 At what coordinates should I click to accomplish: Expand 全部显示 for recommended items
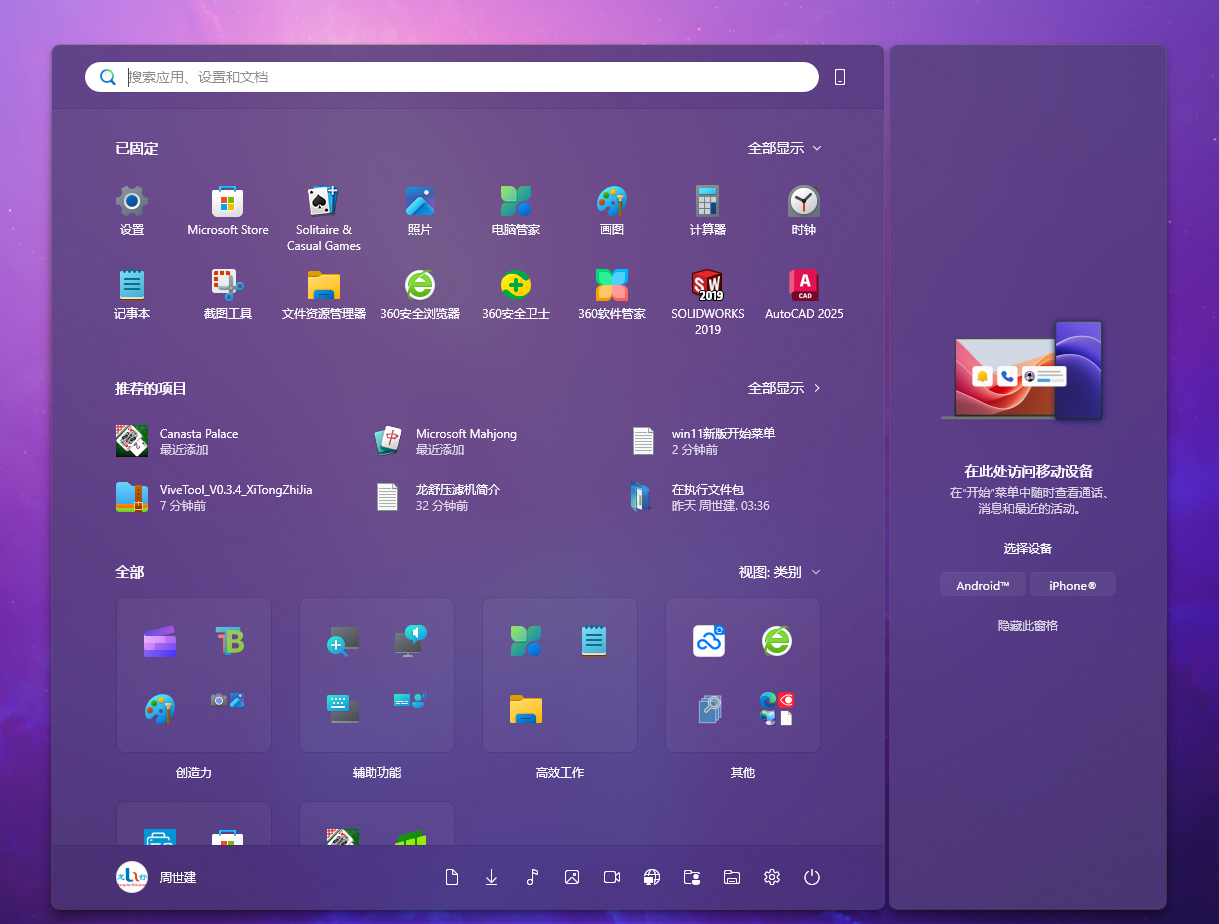(784, 388)
